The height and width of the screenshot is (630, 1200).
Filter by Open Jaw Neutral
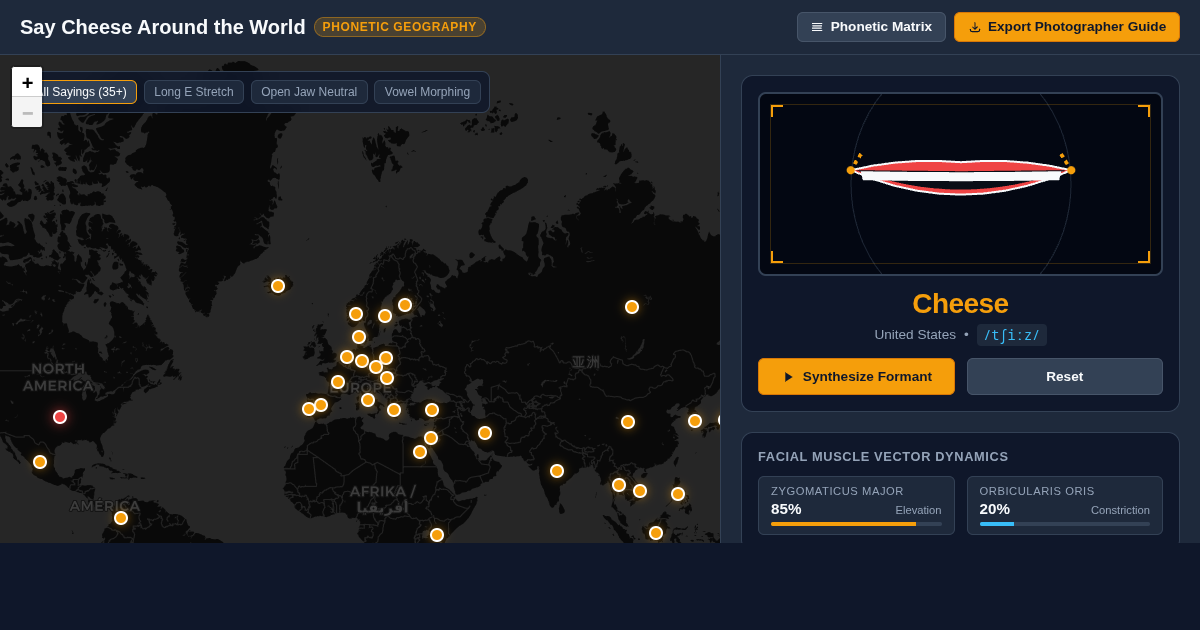[309, 92]
